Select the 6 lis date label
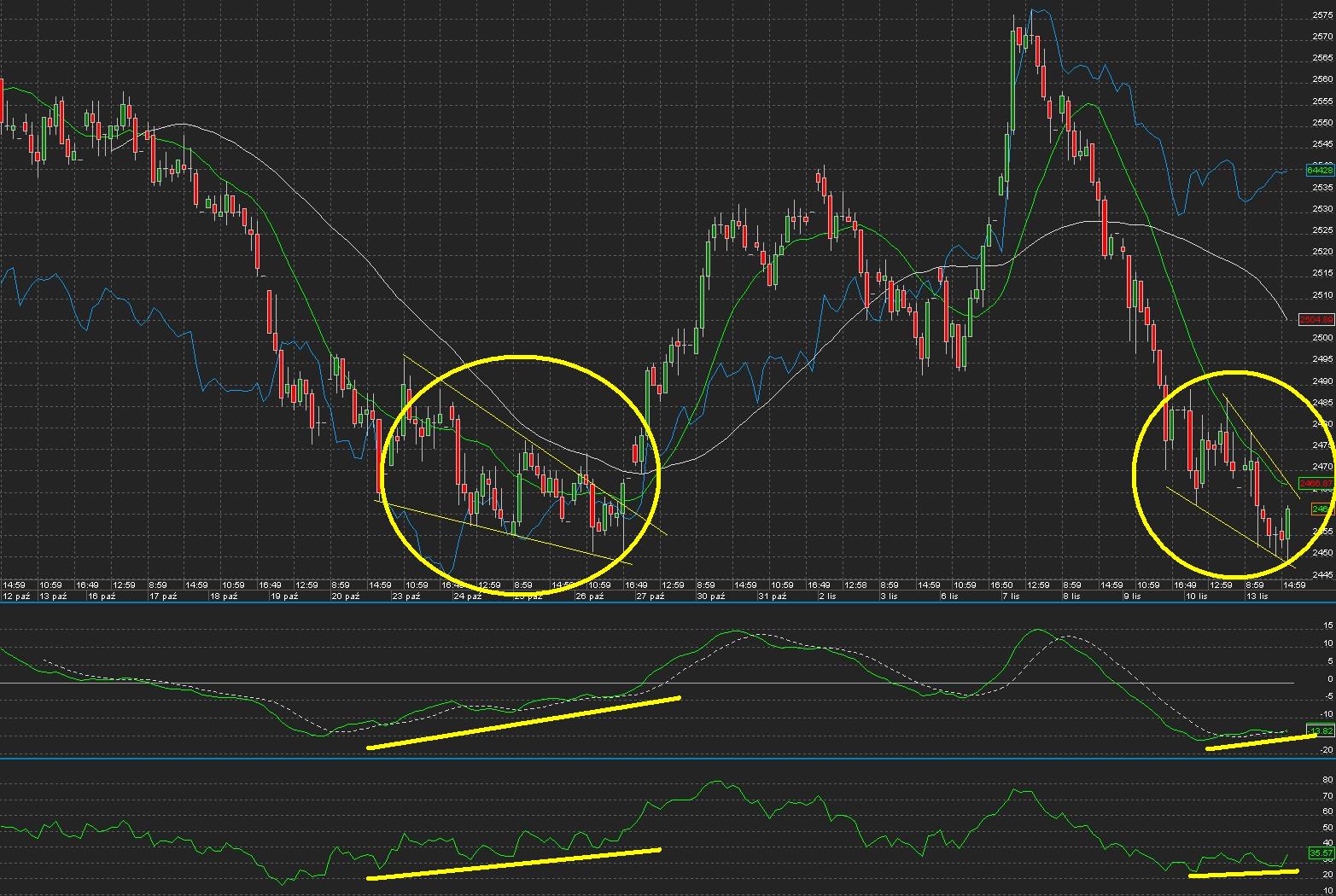The image size is (1336, 896). (x=950, y=596)
